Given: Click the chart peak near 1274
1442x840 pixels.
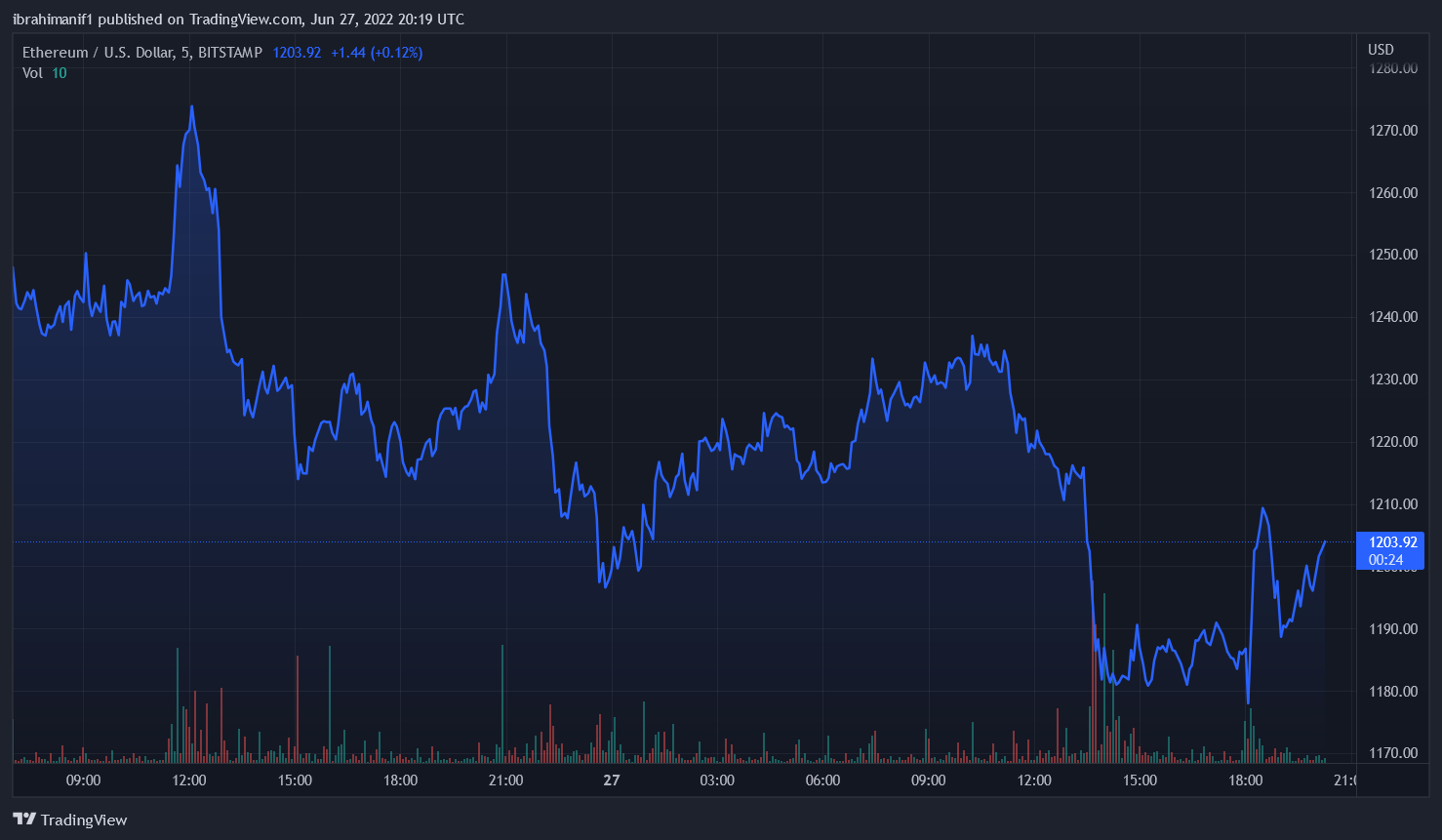Looking at the screenshot, I should [191, 106].
